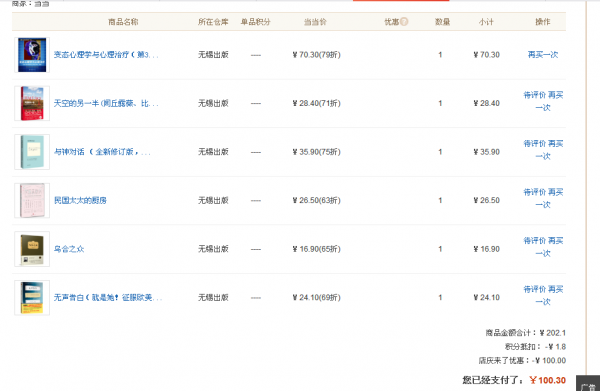Click the 商品名称 column header
The image size is (600, 391).
coord(123,22)
